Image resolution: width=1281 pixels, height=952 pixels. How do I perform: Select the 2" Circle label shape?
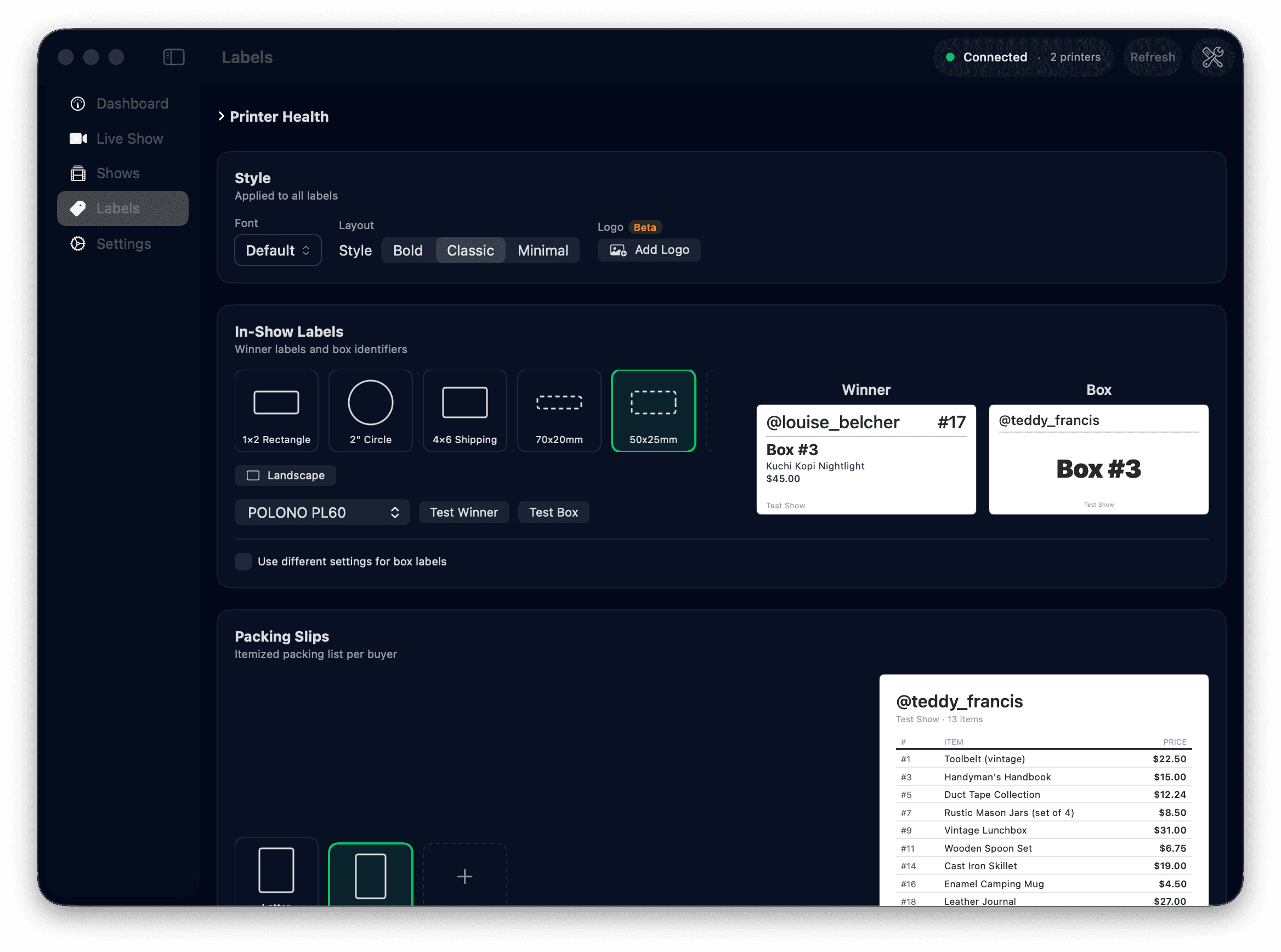coord(371,411)
